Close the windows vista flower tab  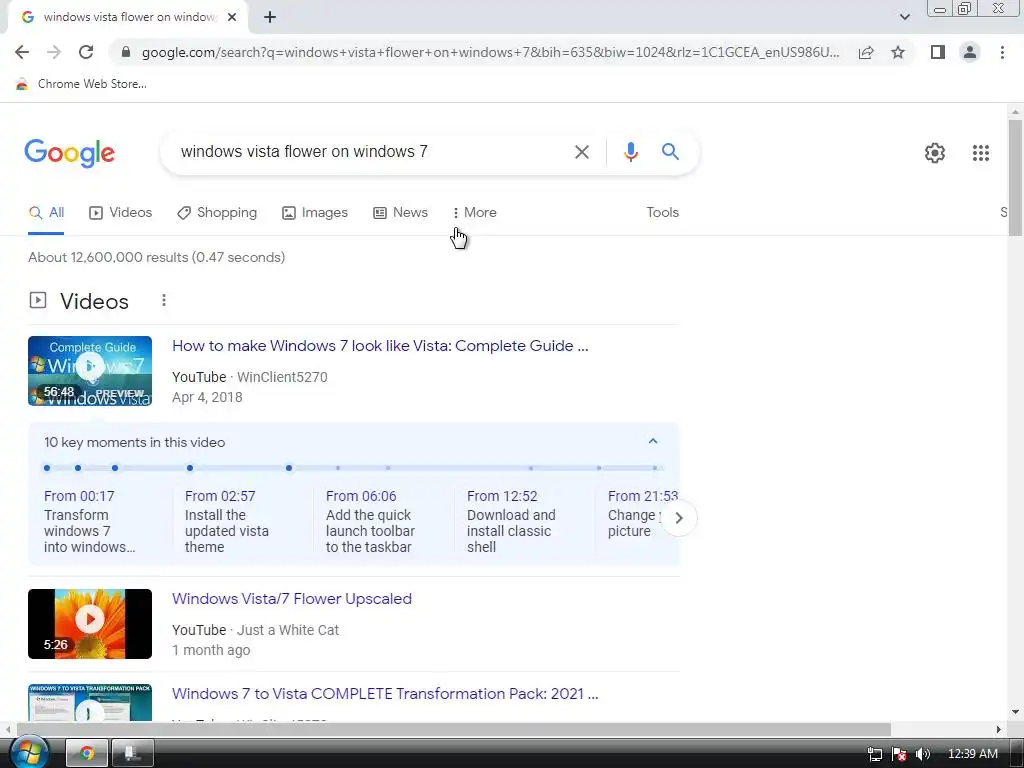click(x=232, y=18)
